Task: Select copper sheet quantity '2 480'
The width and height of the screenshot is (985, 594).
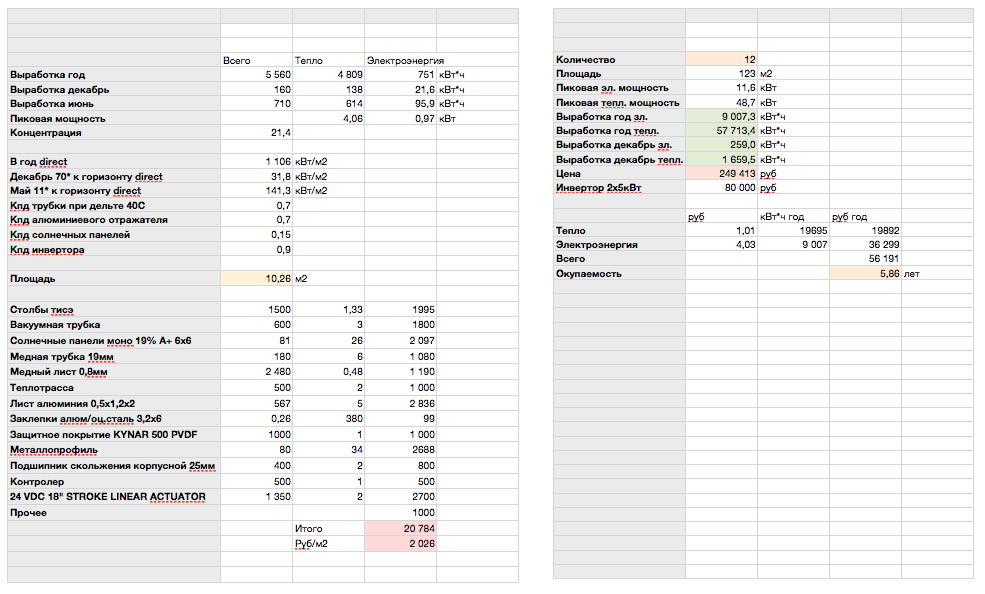Action: 278,372
